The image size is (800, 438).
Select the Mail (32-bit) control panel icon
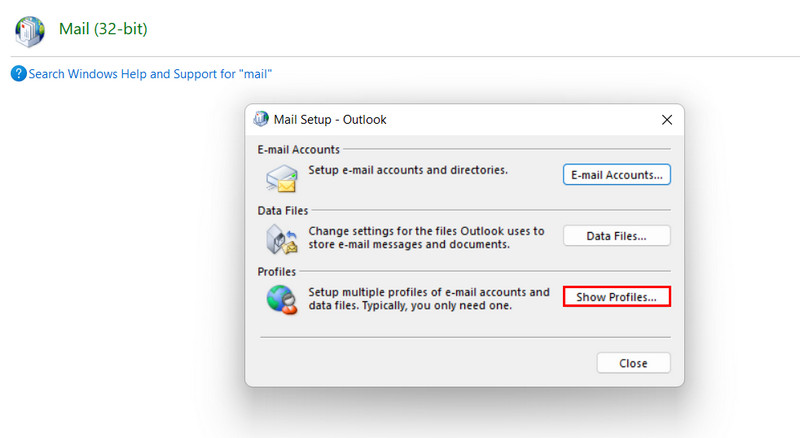coord(30,31)
